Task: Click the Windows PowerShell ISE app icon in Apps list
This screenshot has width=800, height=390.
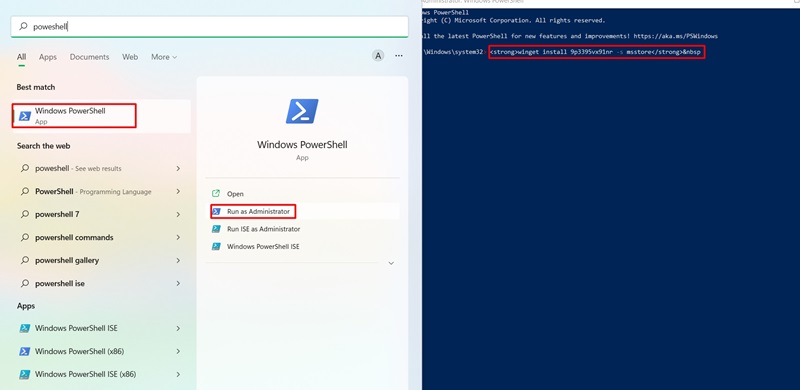Action: [x=24, y=328]
